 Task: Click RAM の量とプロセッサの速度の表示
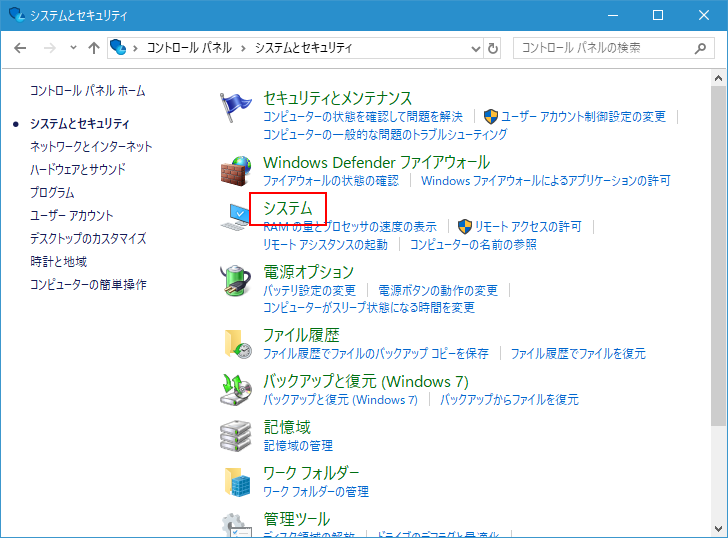pyautogui.click(x=350, y=227)
